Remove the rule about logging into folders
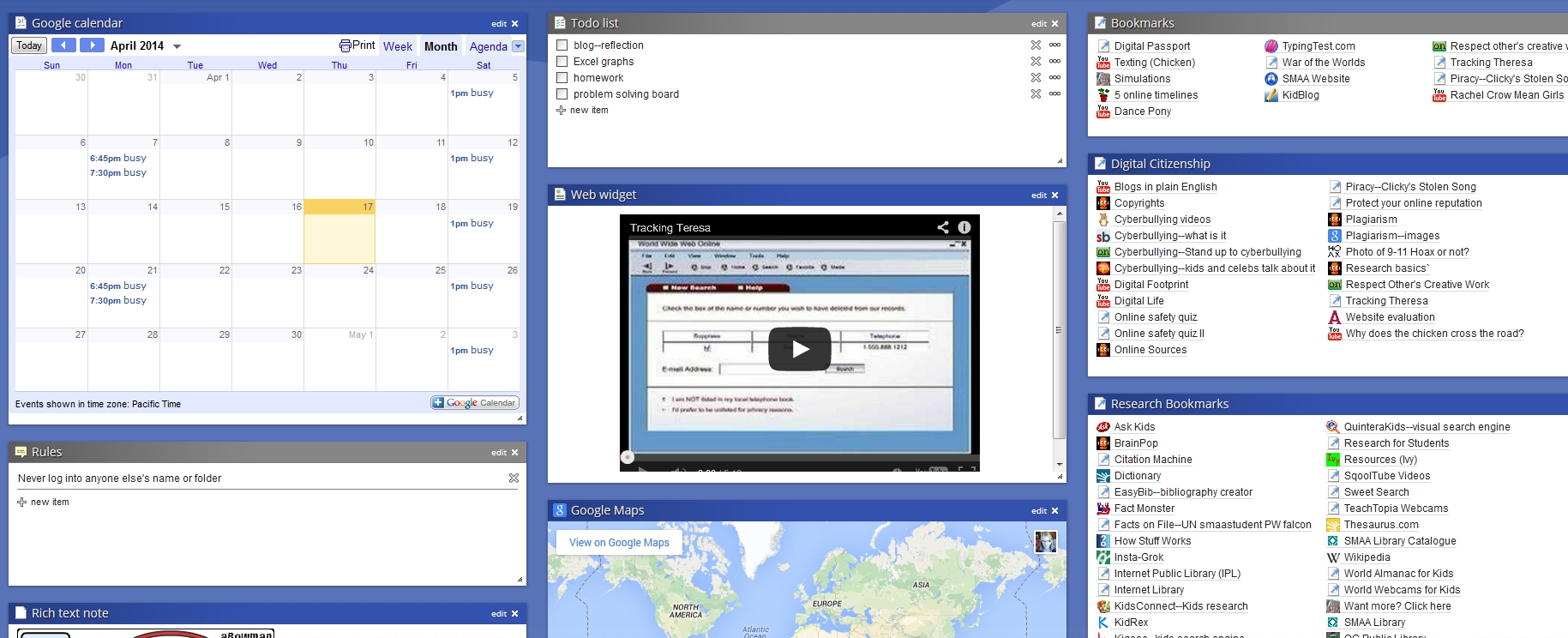Image resolution: width=1568 pixels, height=638 pixels. click(x=514, y=478)
